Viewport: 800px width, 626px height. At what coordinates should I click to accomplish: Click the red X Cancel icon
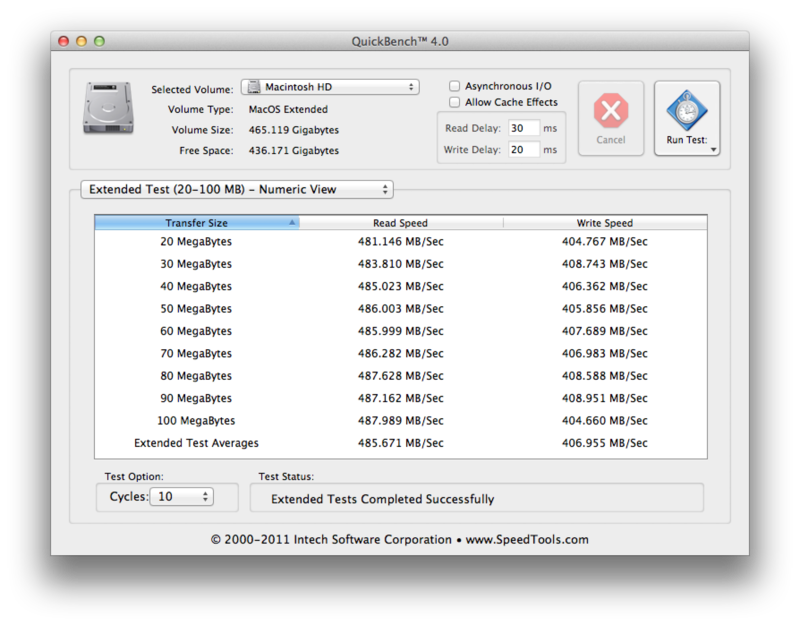tap(611, 110)
